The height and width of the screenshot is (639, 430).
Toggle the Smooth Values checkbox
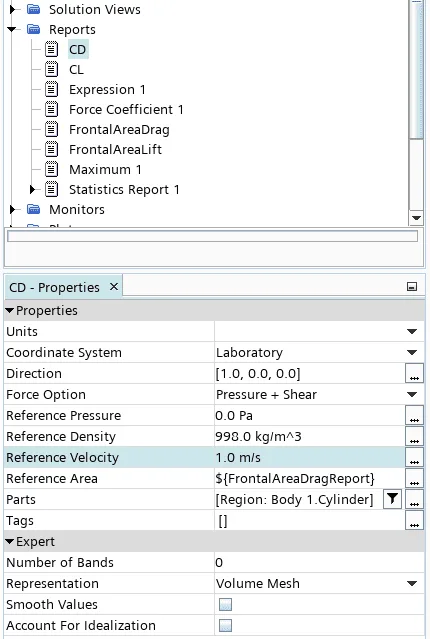click(x=225, y=604)
